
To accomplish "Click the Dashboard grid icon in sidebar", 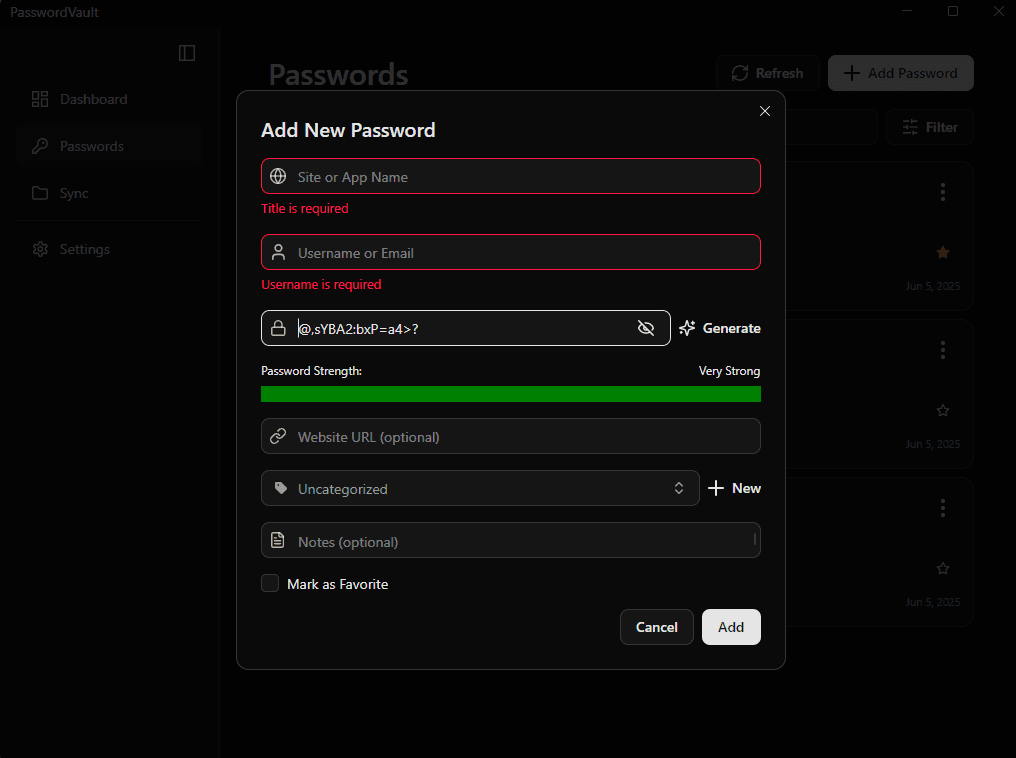I will (x=40, y=99).
